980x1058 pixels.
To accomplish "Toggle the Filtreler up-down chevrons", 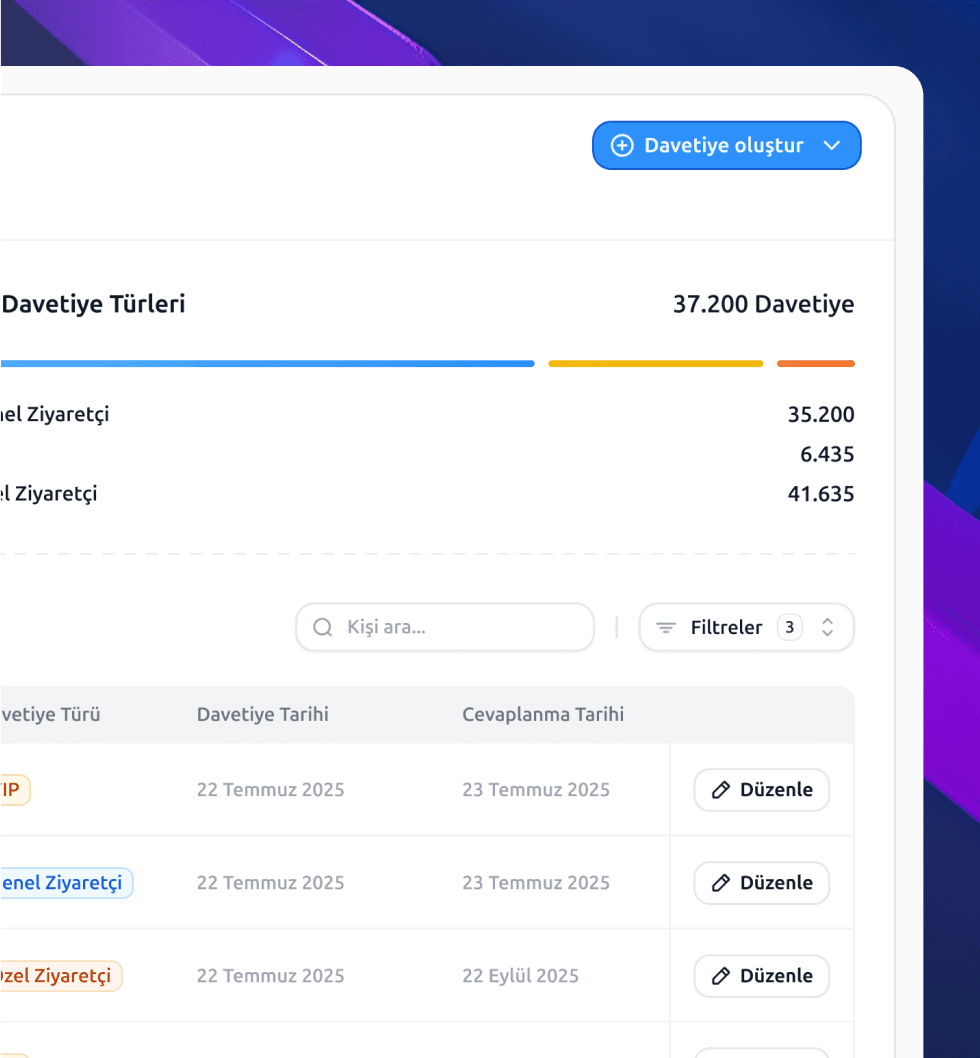I will pos(827,627).
